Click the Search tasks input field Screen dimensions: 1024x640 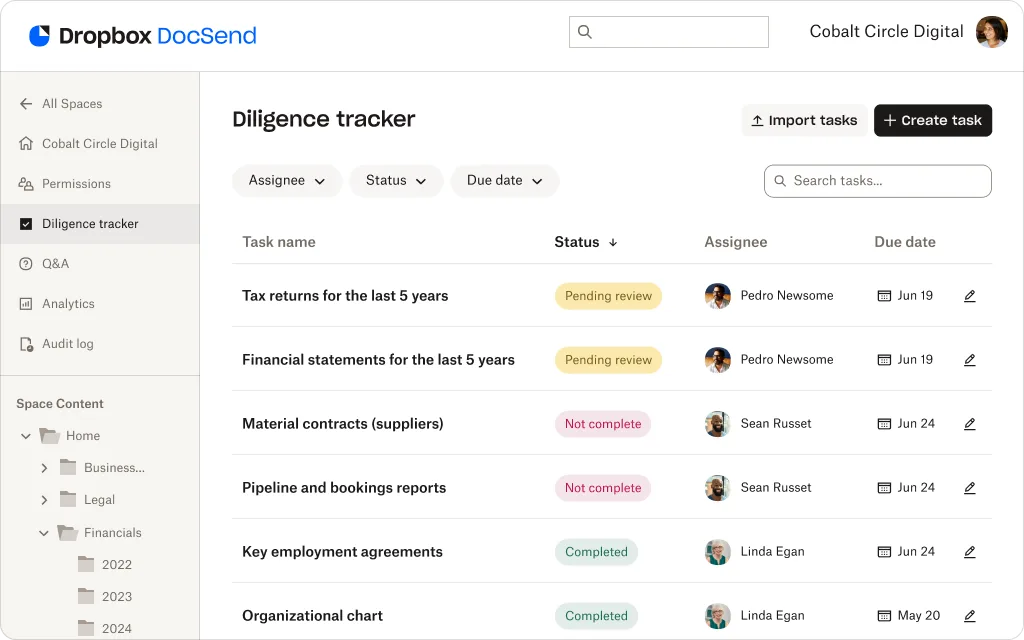pyautogui.click(x=877, y=181)
